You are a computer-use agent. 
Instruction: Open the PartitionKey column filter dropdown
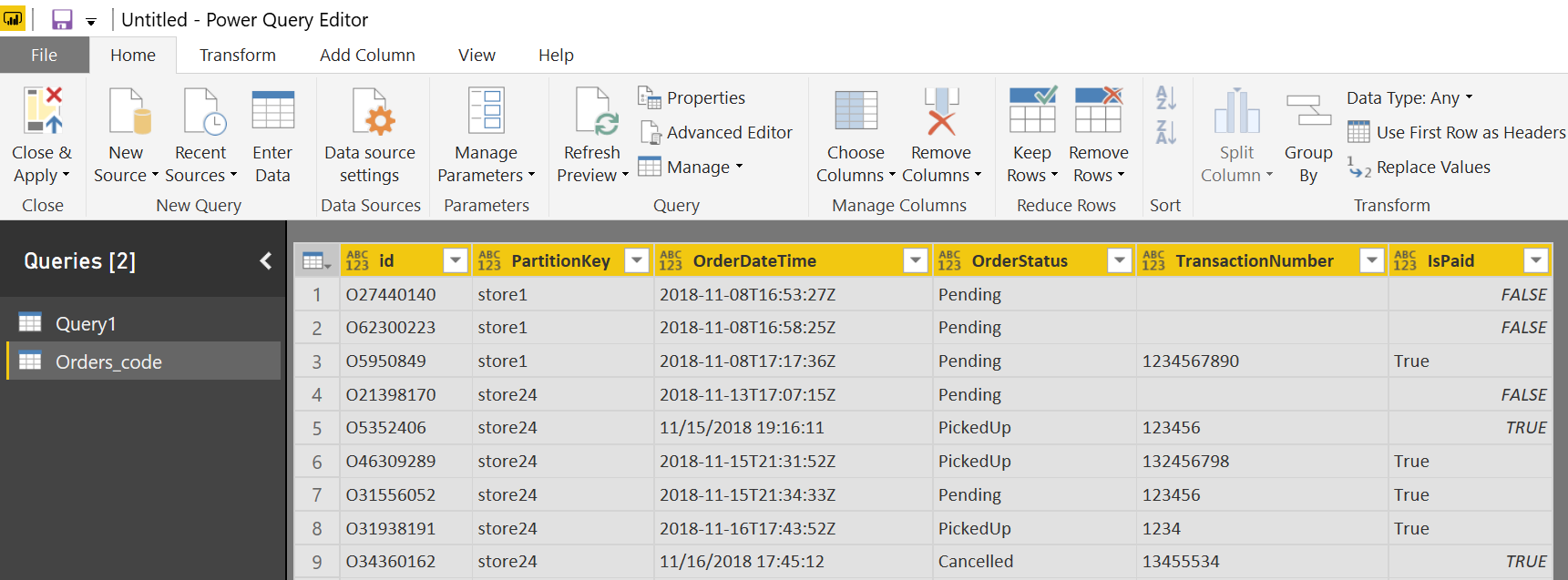pos(637,260)
